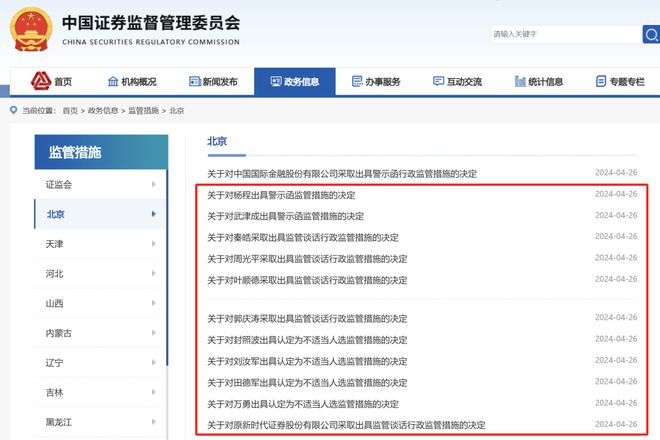Image resolution: width=660 pixels, height=440 pixels.
Task: Click the location pin icon in breadcrumb
Action: coord(13,110)
